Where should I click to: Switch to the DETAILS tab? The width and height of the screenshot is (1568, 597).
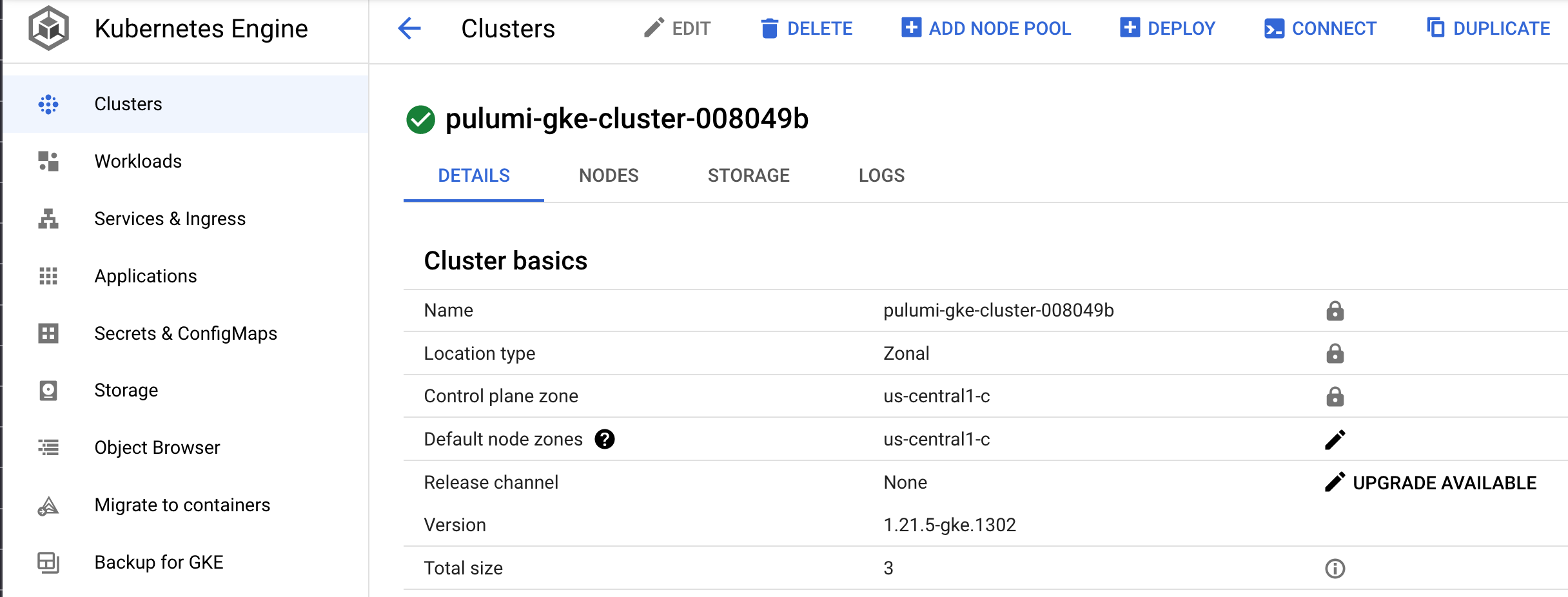[x=474, y=176]
